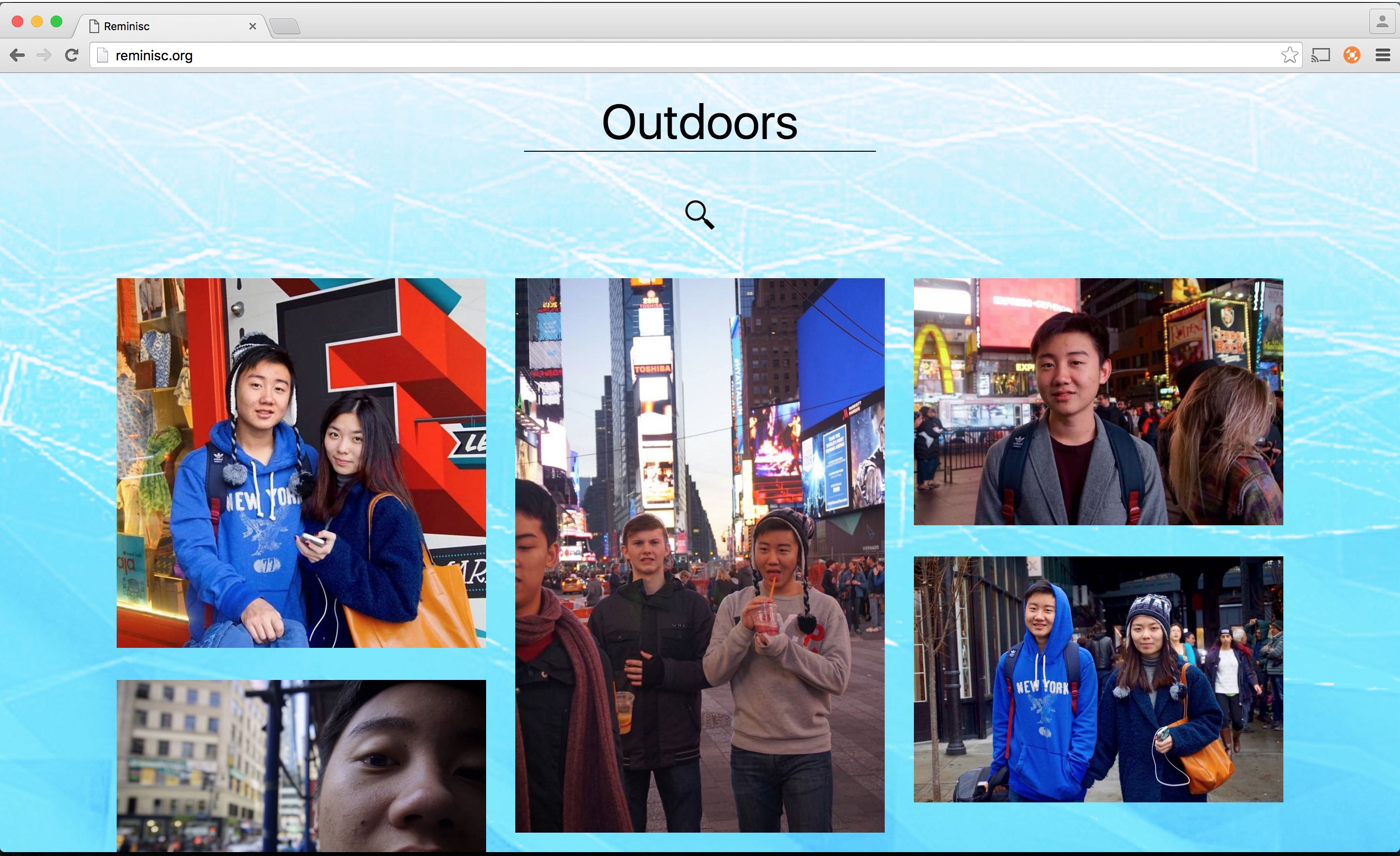Reload the page with refresh icon

click(x=71, y=55)
